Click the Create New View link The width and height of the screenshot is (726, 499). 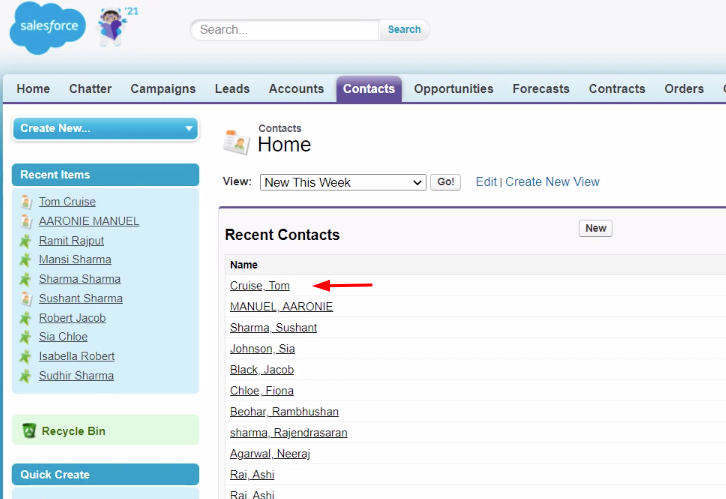point(552,182)
